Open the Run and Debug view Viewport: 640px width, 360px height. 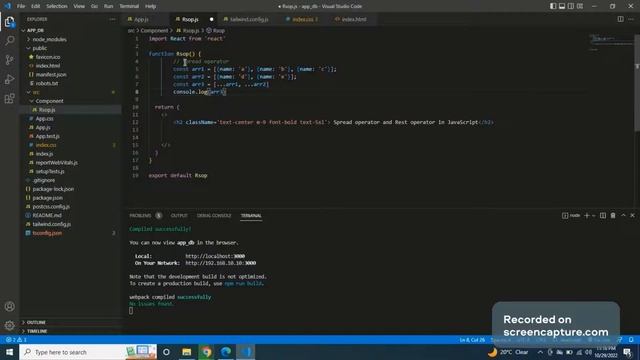(9, 79)
